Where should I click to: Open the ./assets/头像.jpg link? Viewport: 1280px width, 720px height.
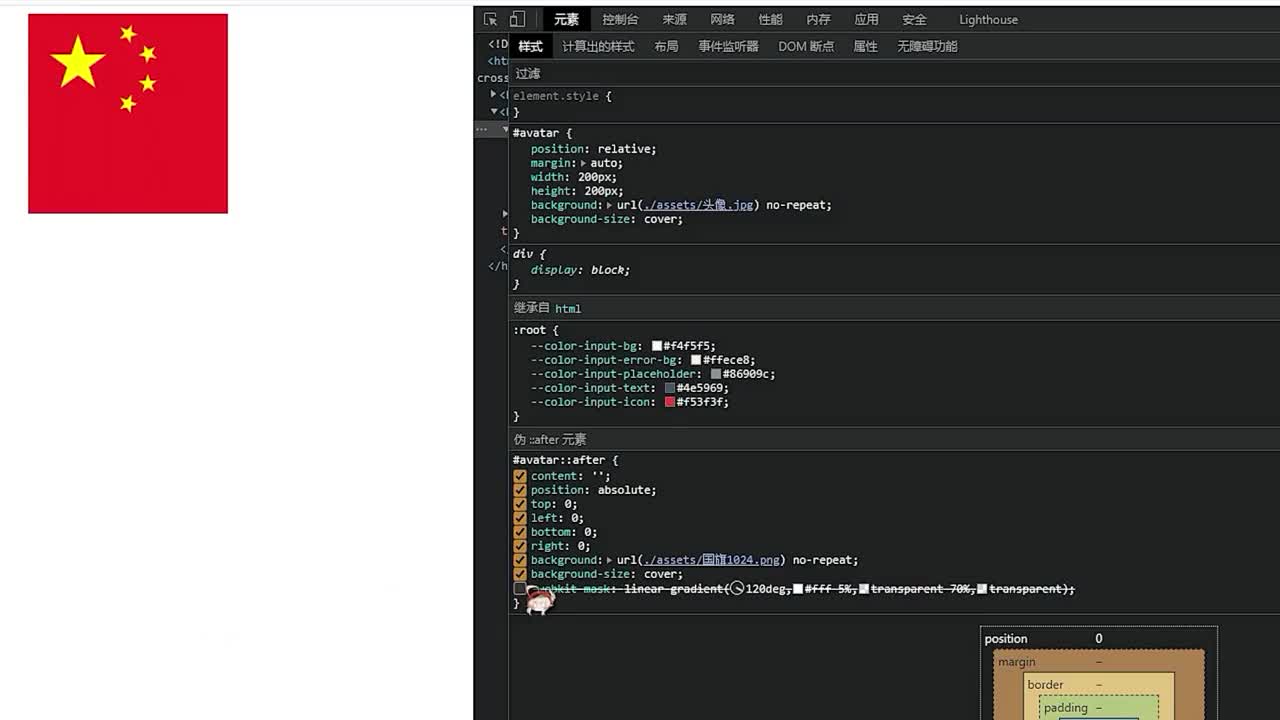(697, 205)
